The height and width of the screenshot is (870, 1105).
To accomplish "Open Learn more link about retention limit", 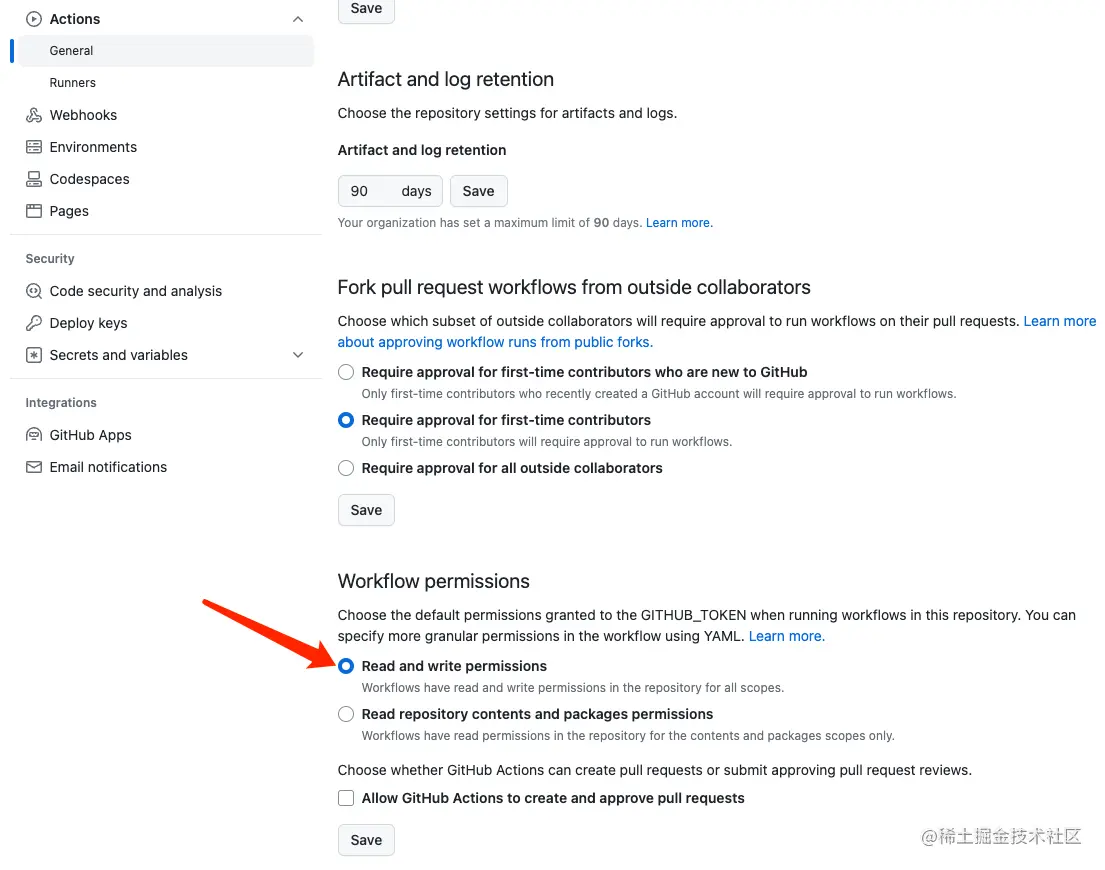I will coord(679,223).
